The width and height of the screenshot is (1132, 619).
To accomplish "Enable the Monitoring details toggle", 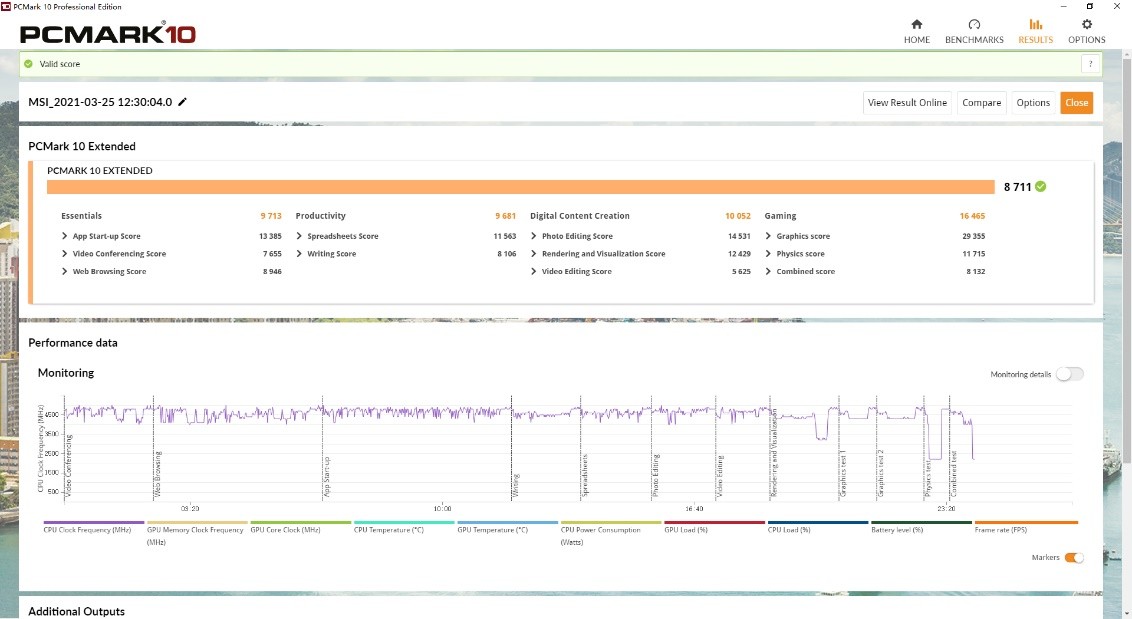I will (x=1069, y=374).
